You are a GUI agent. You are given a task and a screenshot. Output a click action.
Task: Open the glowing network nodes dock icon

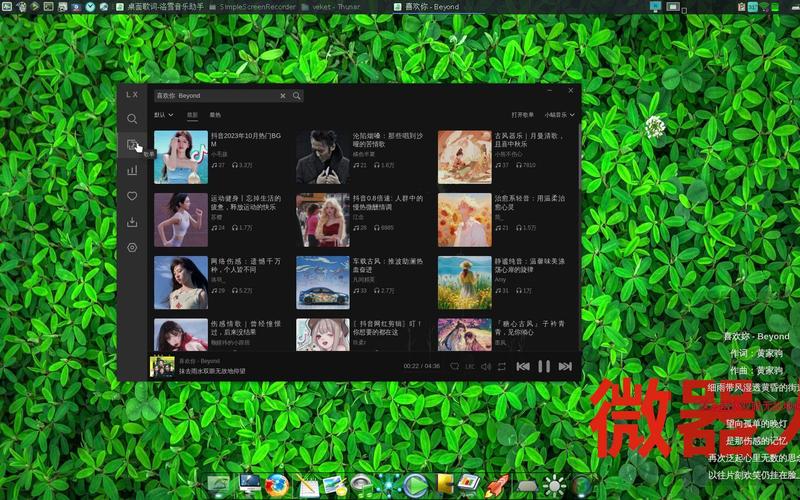coord(389,485)
